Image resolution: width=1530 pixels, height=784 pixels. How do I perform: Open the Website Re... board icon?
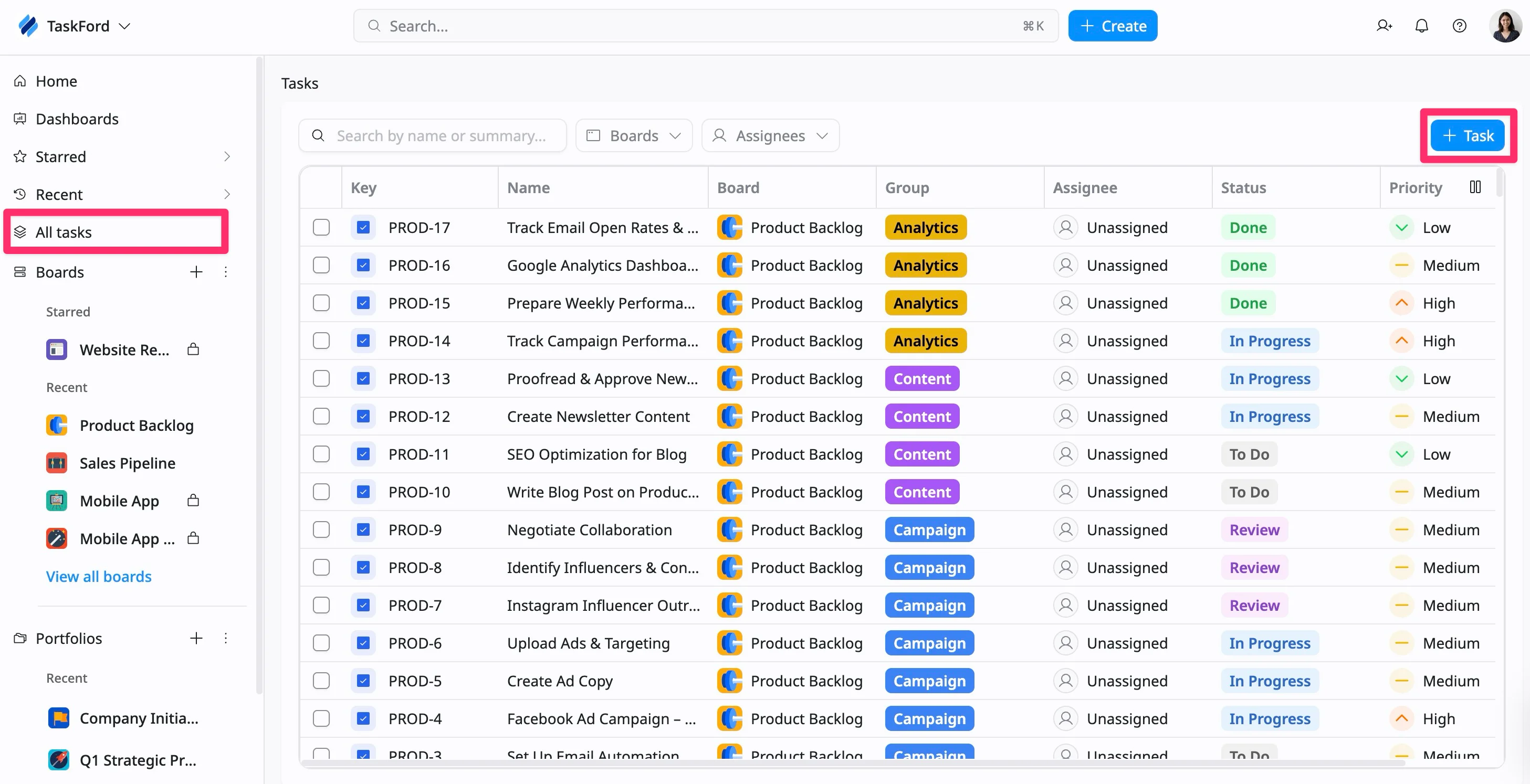pyautogui.click(x=57, y=349)
